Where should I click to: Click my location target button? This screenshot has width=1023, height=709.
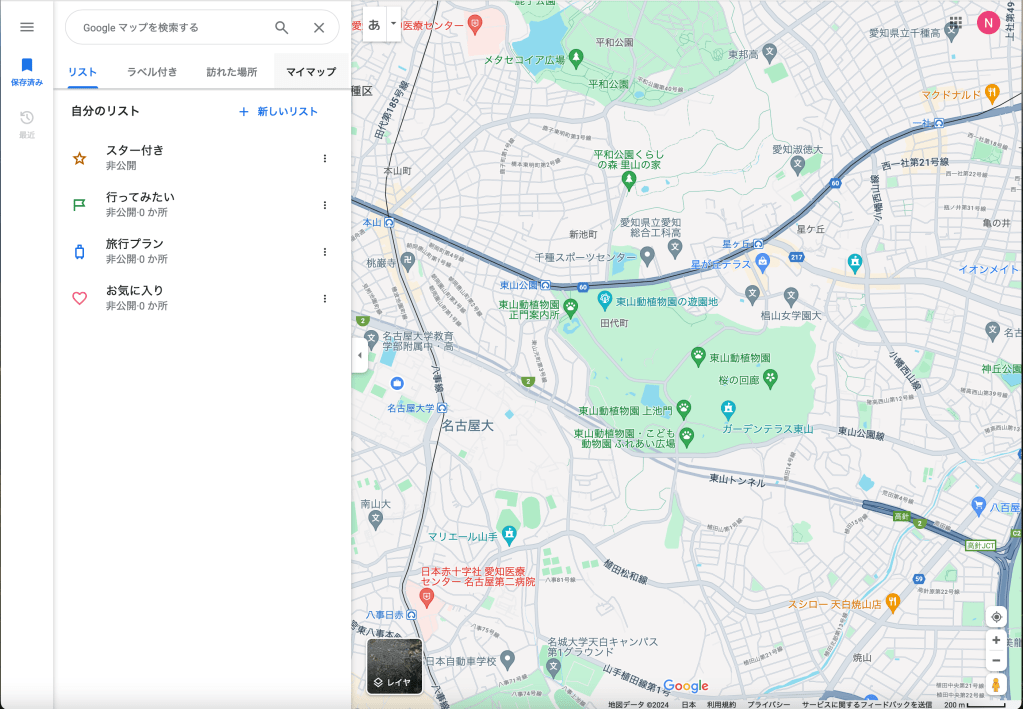tap(996, 617)
